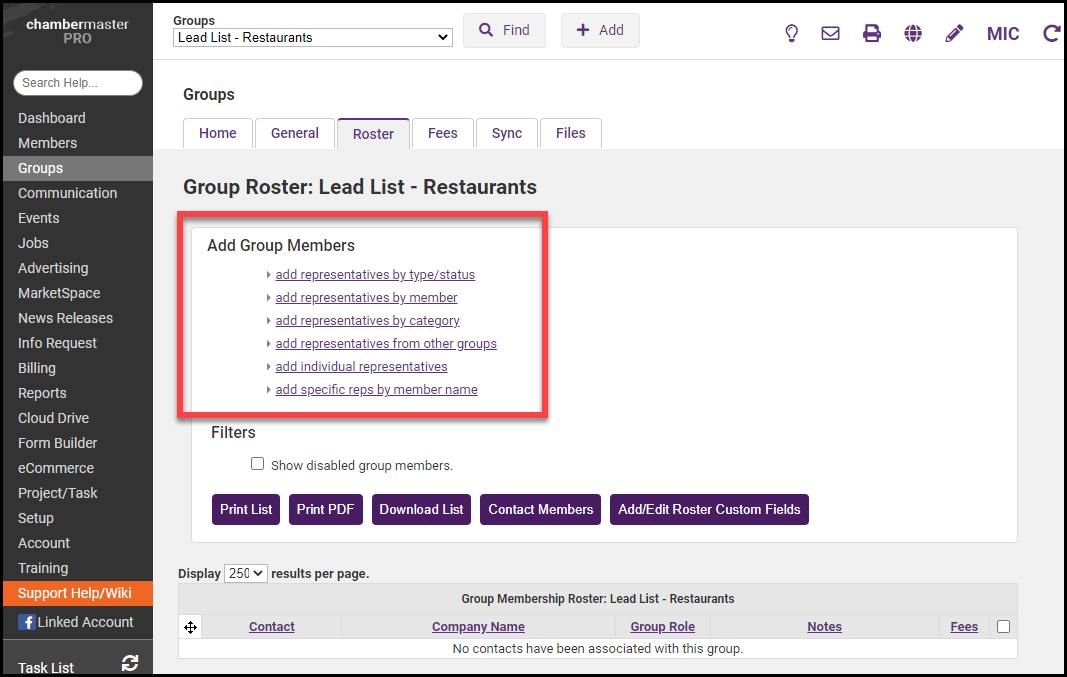Image resolution: width=1067 pixels, height=677 pixels.
Task: Click the Search Help input field
Action: point(78,83)
